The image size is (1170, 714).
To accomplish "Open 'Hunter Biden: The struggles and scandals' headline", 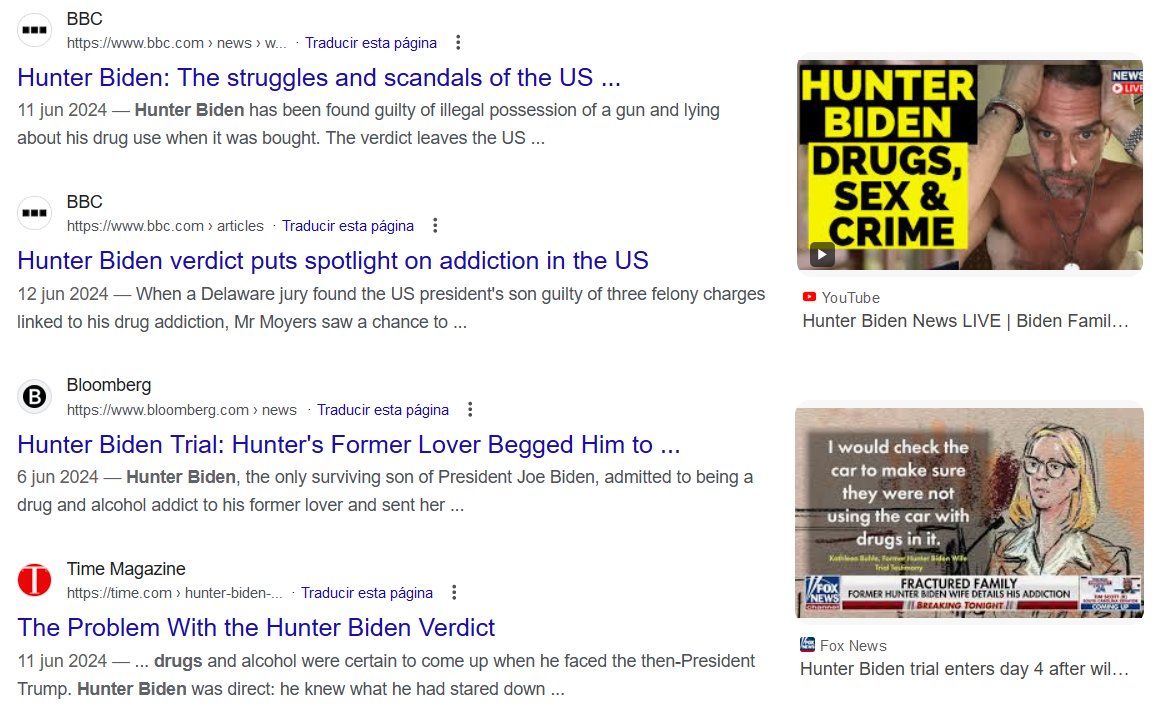I will coord(319,78).
